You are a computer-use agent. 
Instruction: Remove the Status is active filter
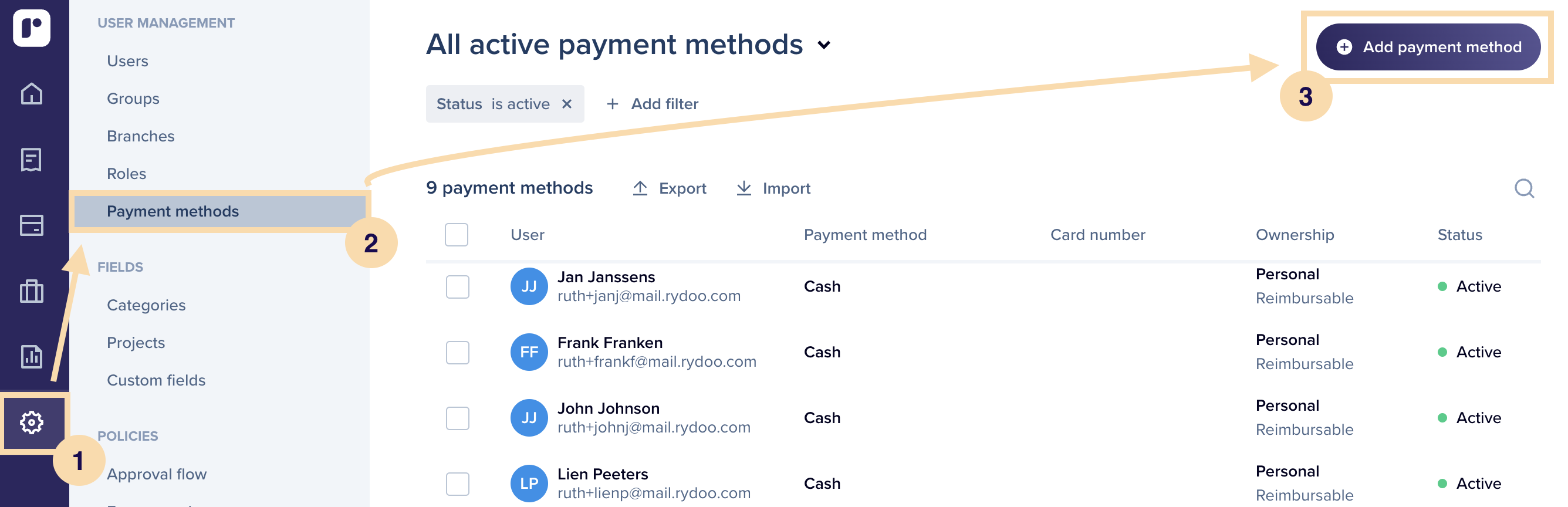click(x=567, y=104)
